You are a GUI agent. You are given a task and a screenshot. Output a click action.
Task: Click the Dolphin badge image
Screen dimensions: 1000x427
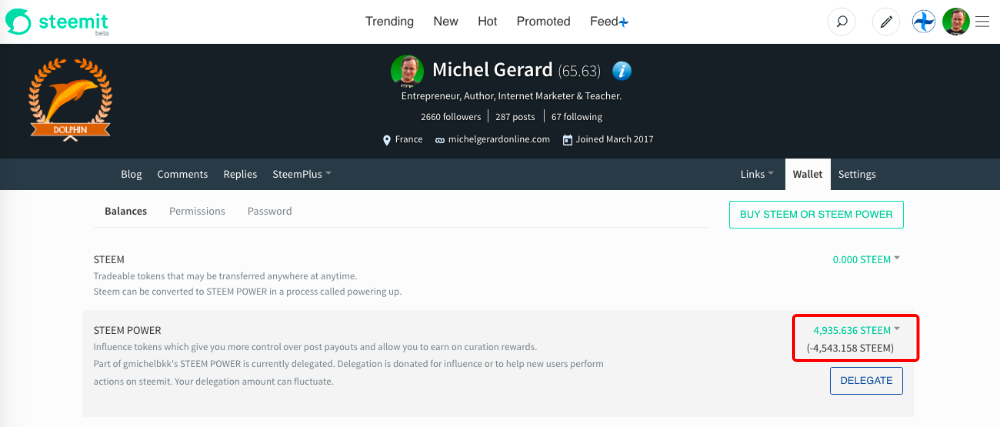tap(70, 99)
